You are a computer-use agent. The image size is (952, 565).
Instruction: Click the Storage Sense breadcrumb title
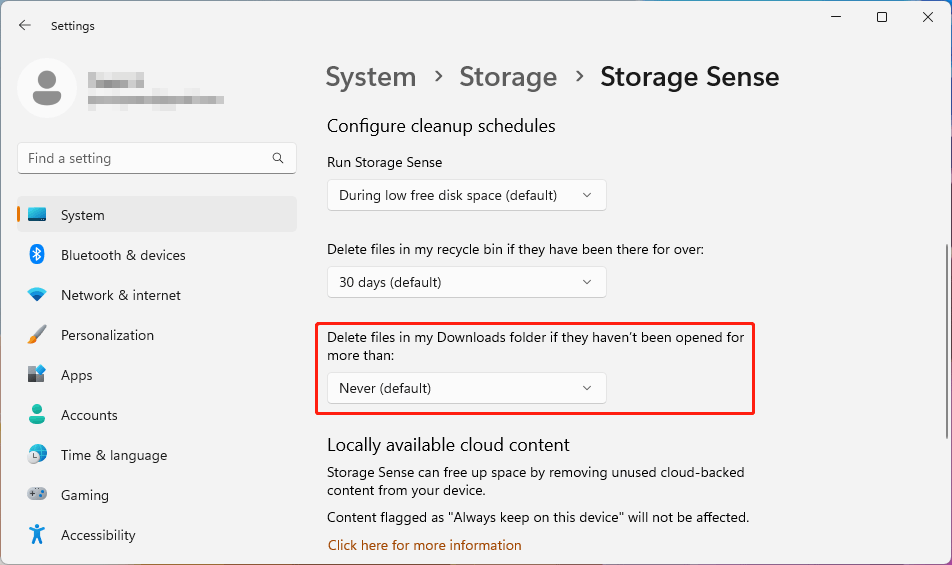(690, 77)
